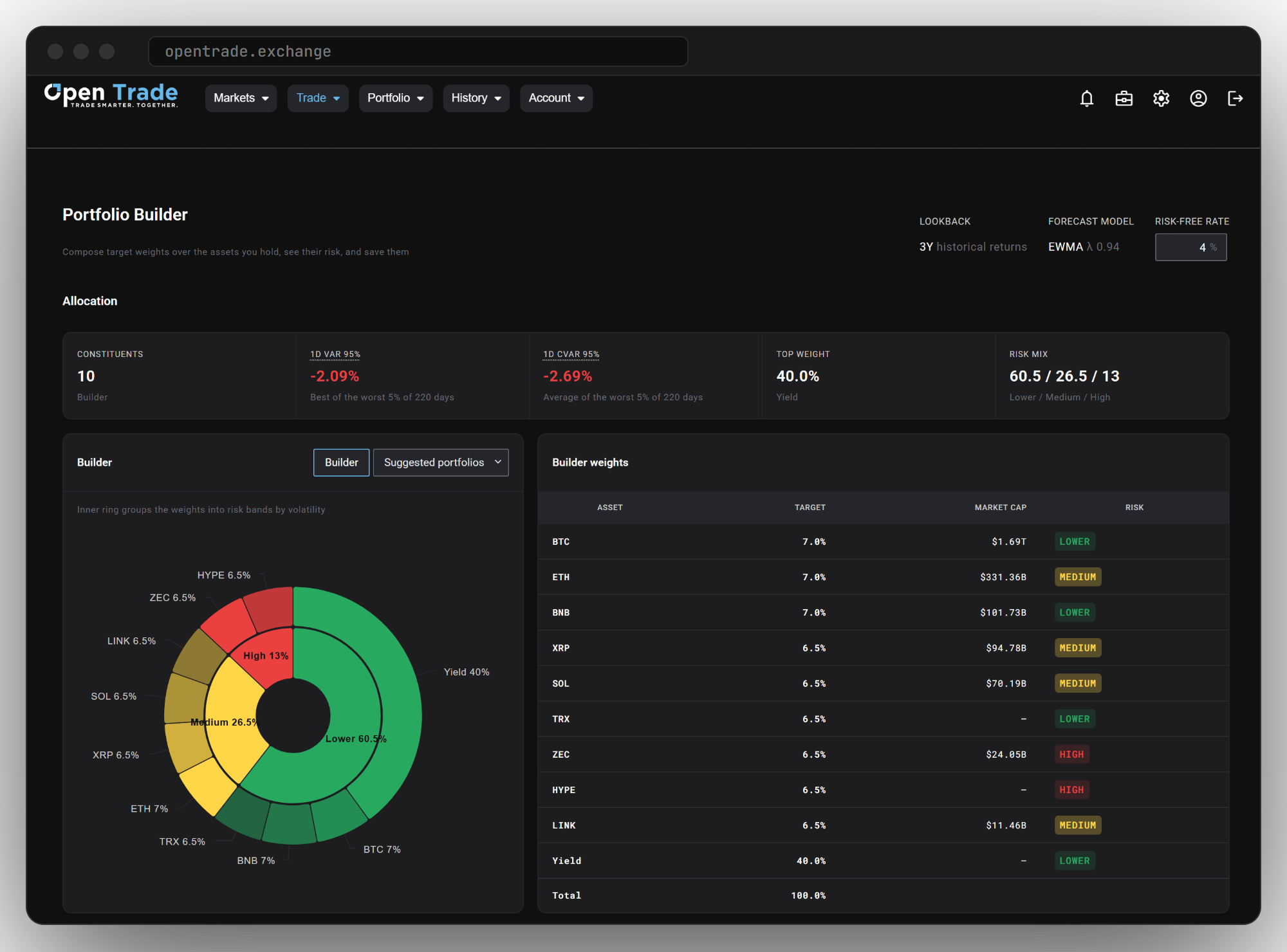
Task: Click ZEC's HIGH risk badge
Action: click(x=1071, y=755)
